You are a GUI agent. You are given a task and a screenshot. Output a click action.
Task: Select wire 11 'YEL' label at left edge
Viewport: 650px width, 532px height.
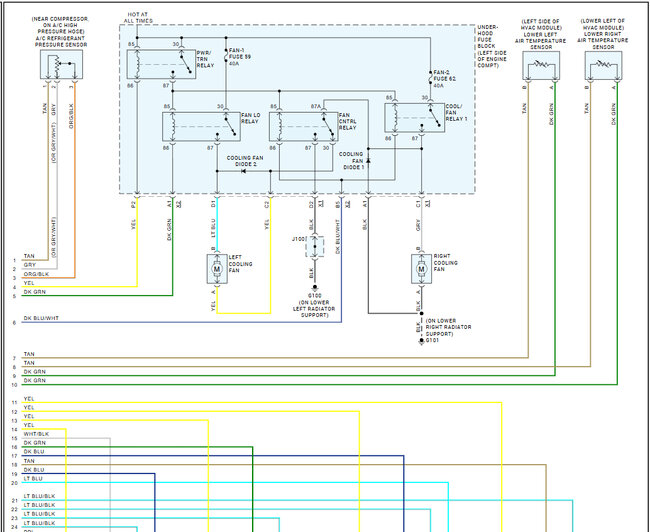tap(29, 399)
